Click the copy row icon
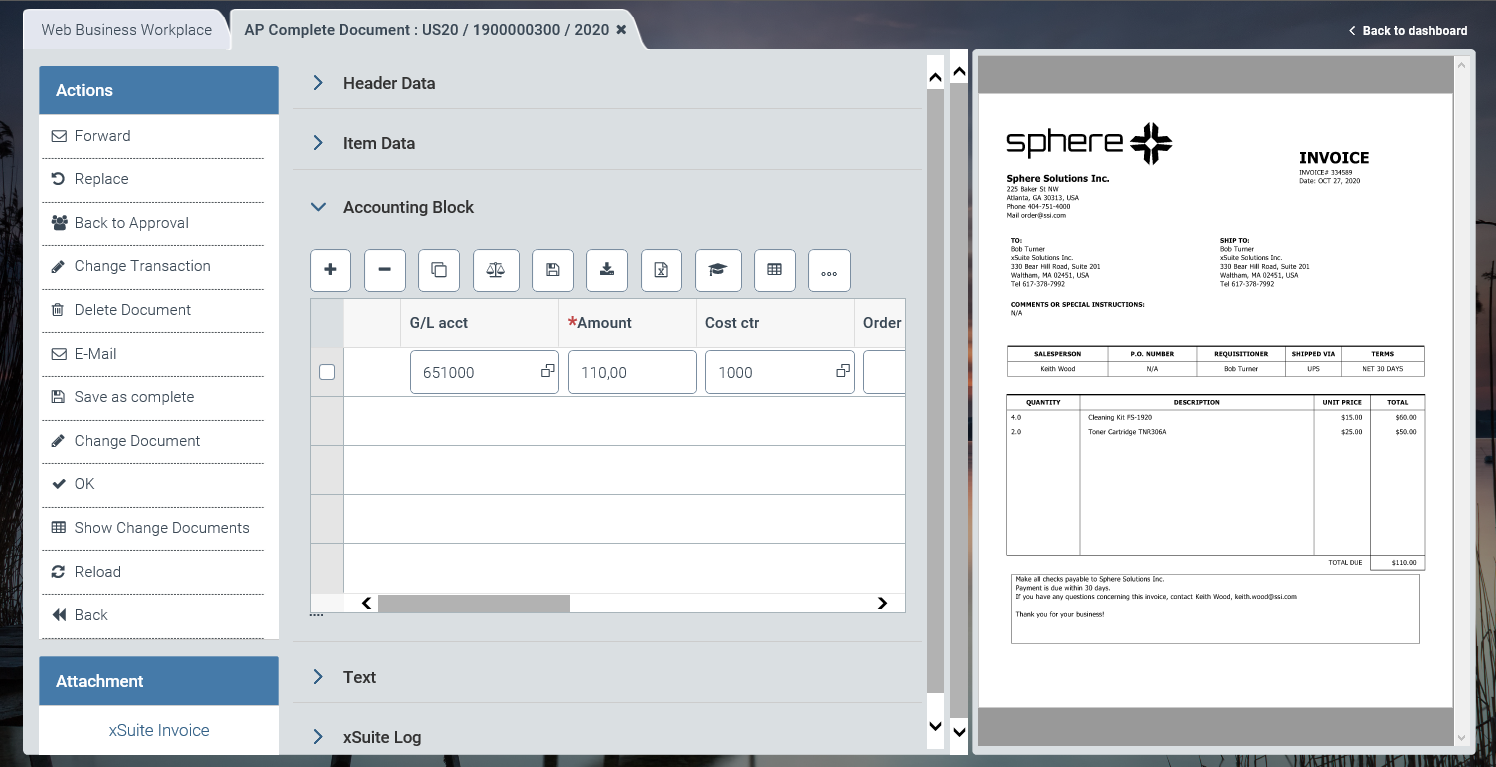This screenshot has width=1496, height=767. point(439,270)
